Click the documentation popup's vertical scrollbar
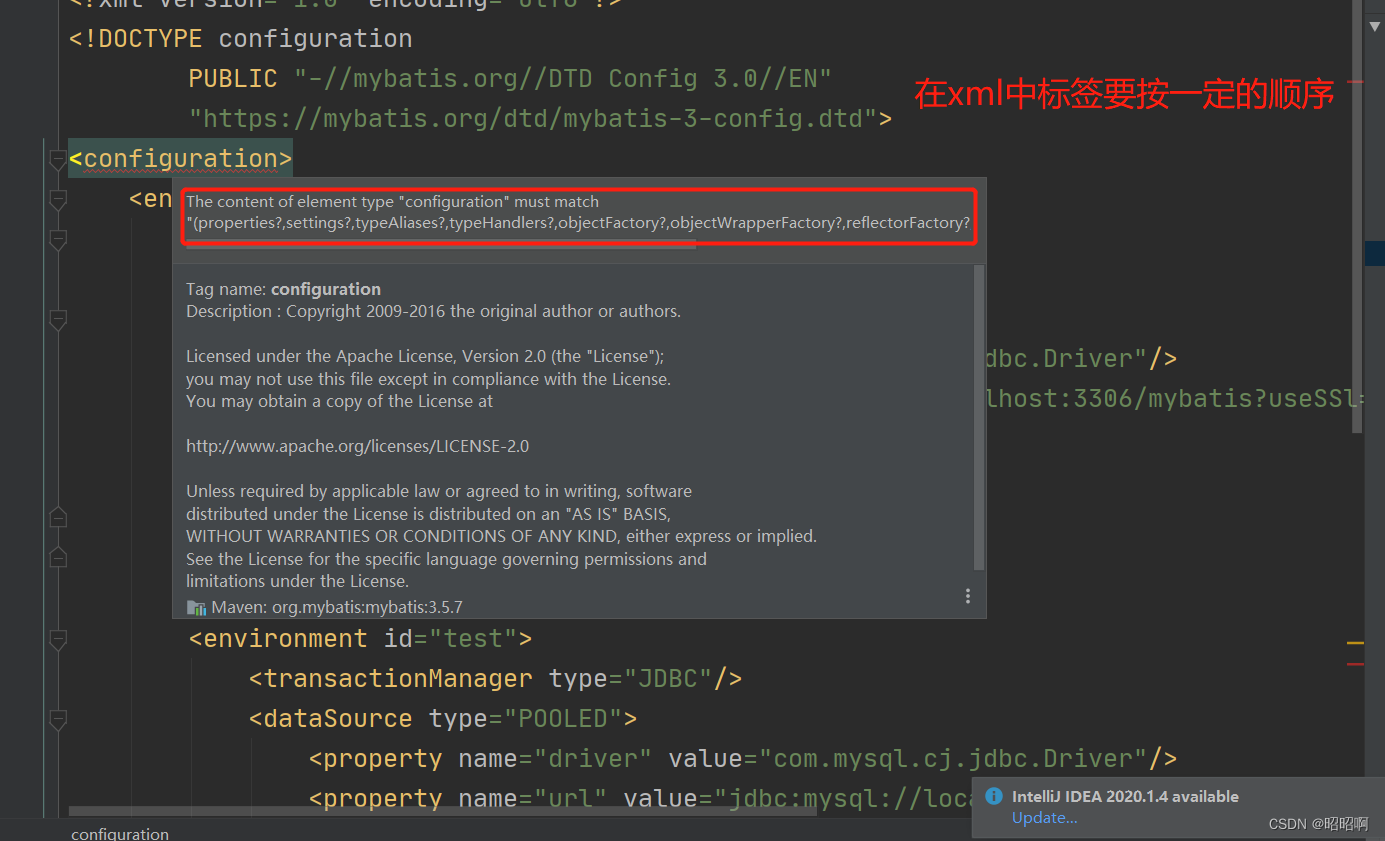The height and width of the screenshot is (841, 1385). [x=979, y=417]
